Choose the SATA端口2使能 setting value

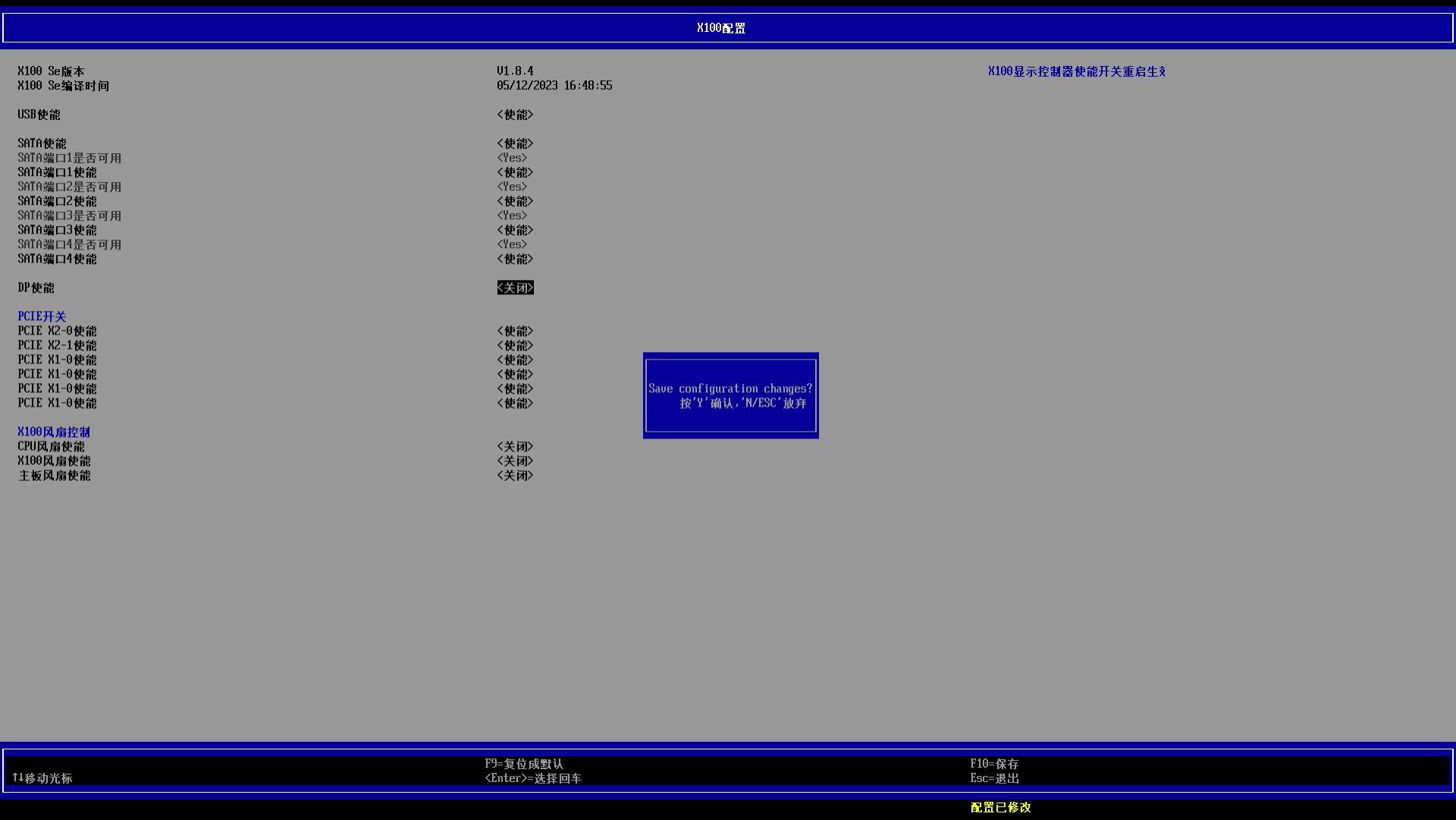[515, 201]
